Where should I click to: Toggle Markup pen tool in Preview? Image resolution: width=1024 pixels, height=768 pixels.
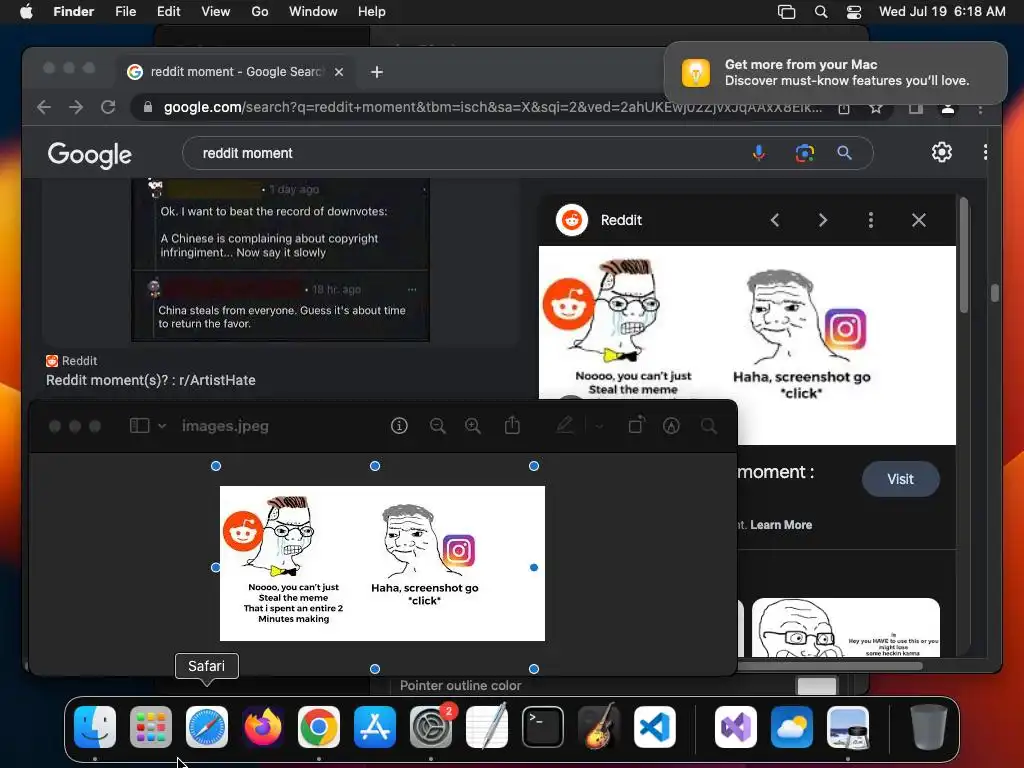(x=564, y=426)
